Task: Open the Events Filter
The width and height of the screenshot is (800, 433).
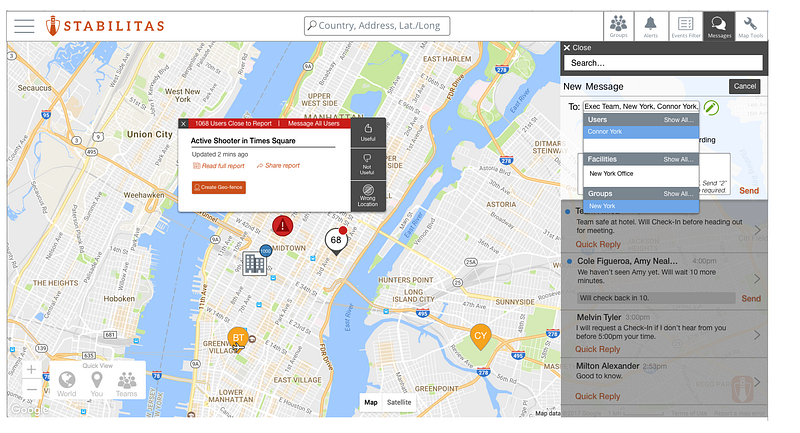Action: (x=685, y=26)
